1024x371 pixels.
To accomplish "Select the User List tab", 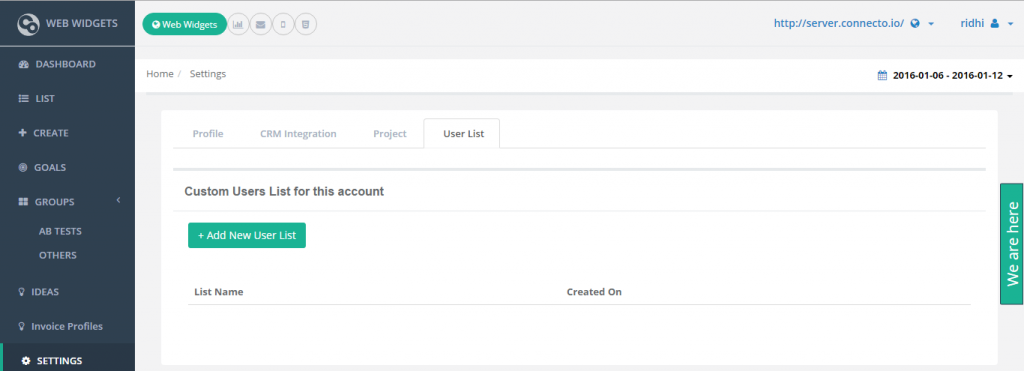I will (463, 134).
